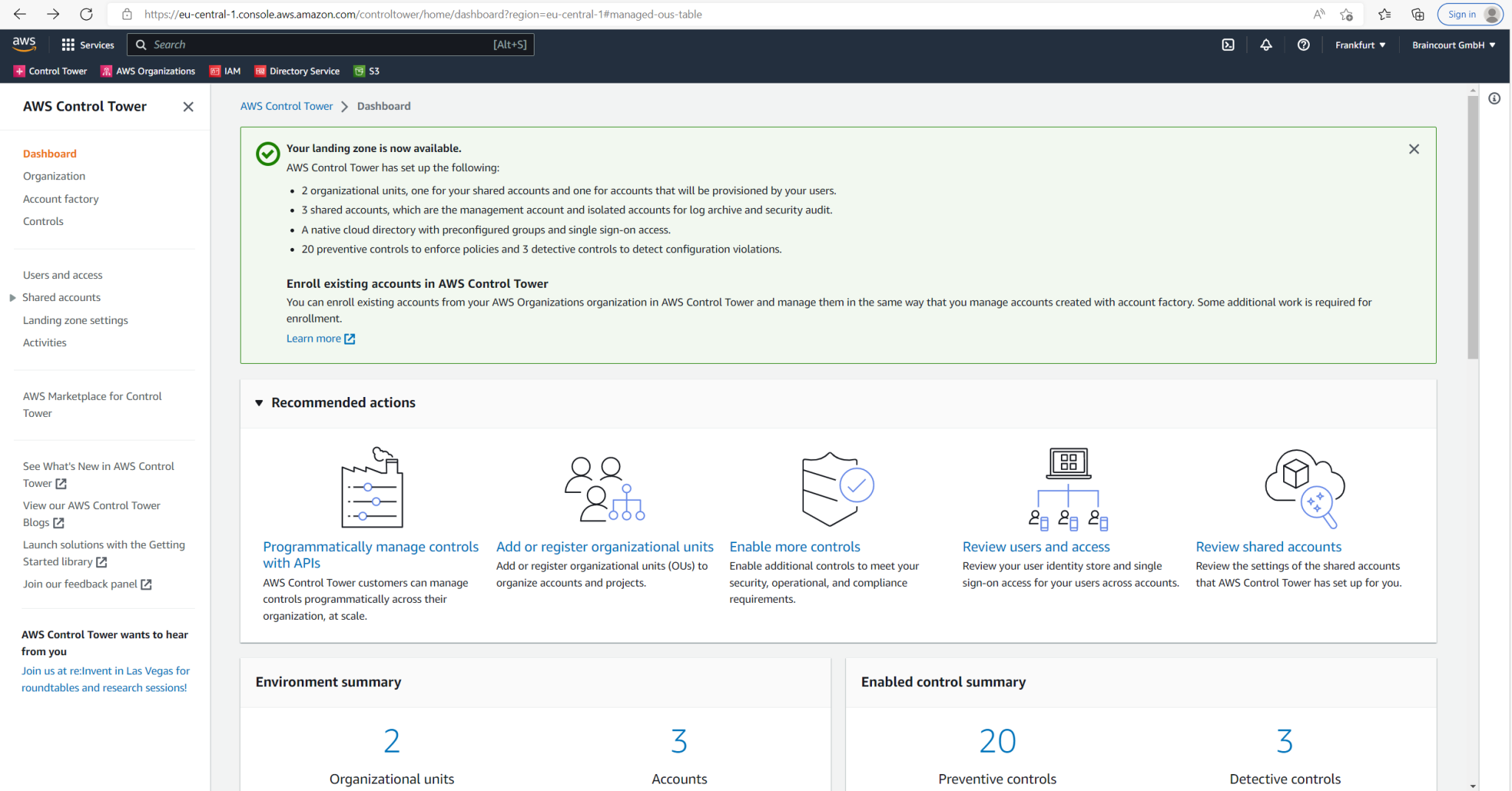Open the Control Tower favorite shortcut
Image resolution: width=1512 pixels, height=791 pixels.
50,71
